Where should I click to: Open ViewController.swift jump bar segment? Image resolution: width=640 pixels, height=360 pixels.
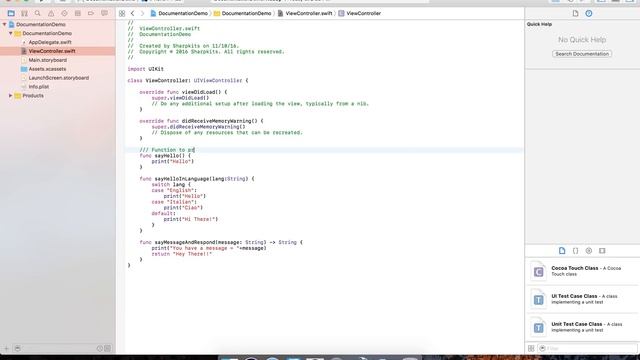(x=305, y=13)
